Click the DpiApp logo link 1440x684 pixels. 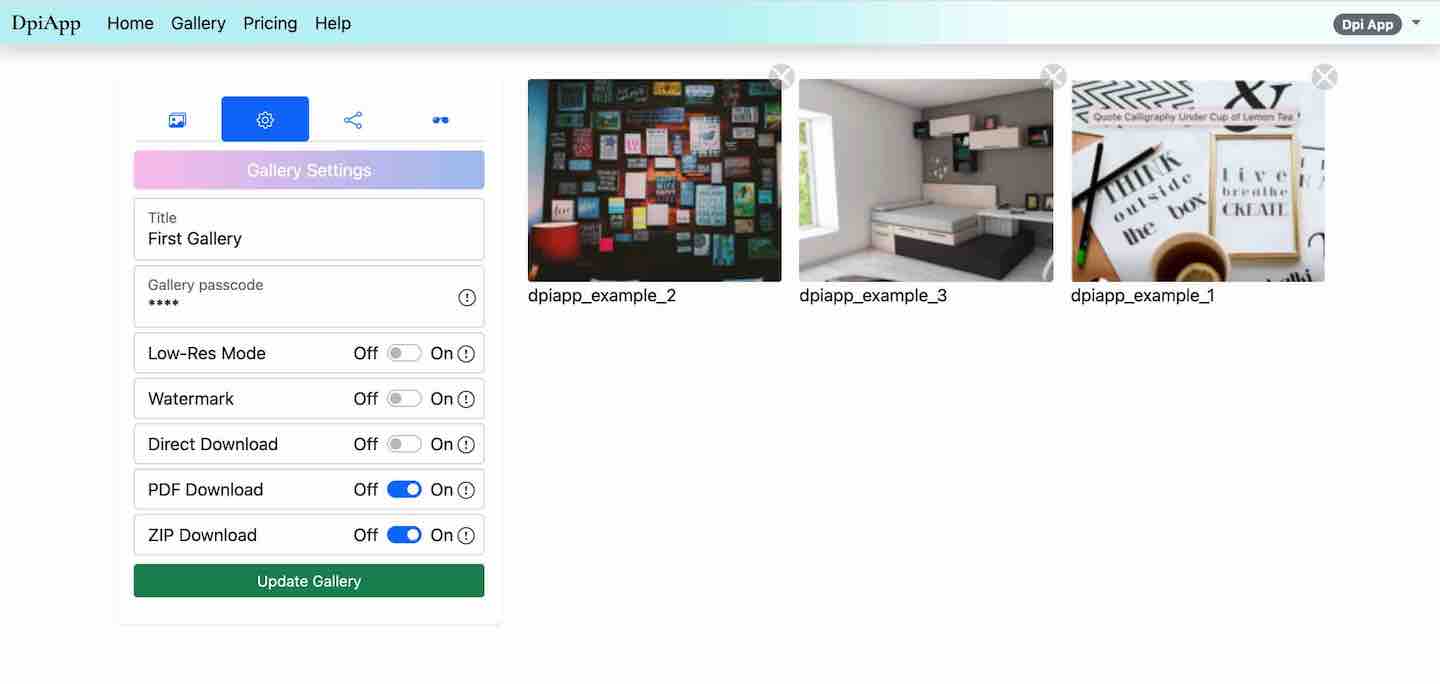46,23
